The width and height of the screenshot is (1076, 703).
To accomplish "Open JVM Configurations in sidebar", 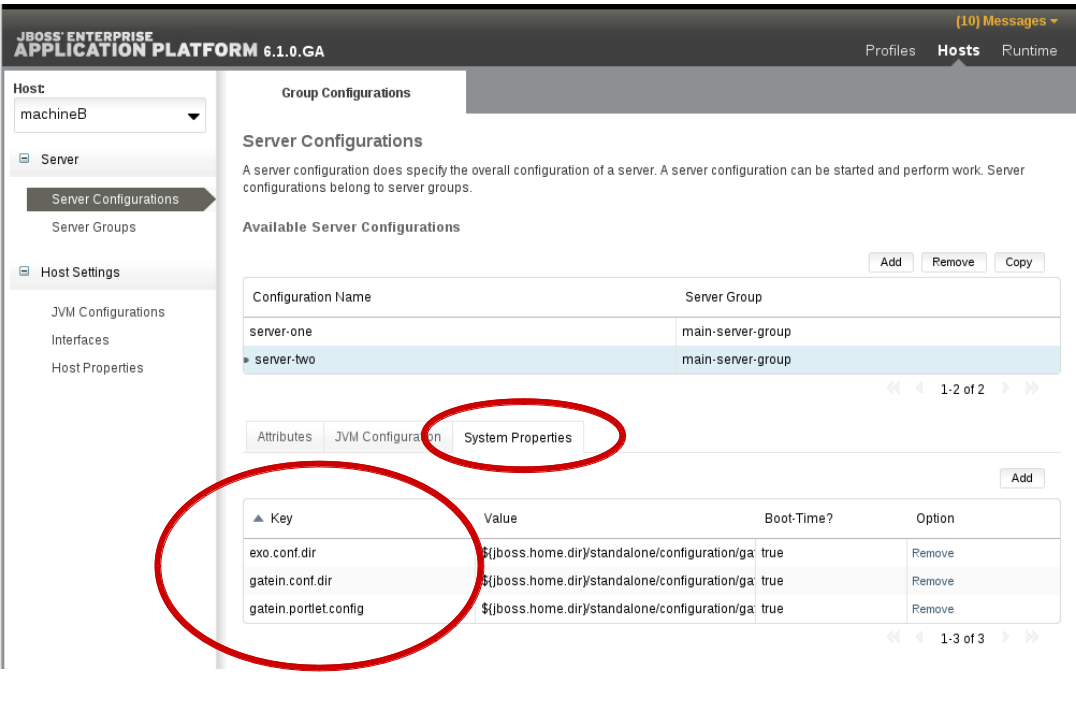I will [108, 312].
